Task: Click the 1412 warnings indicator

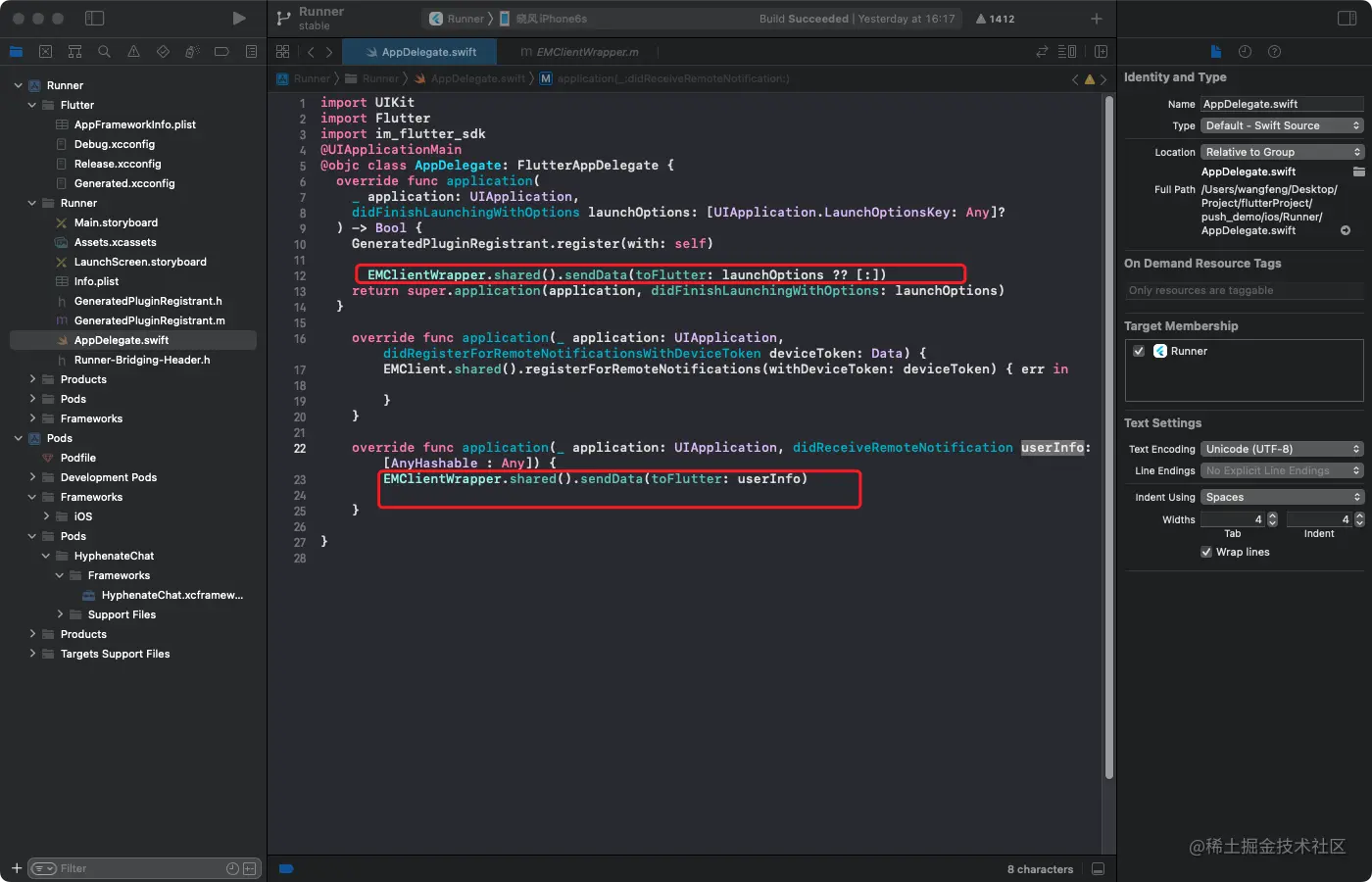Action: [995, 19]
